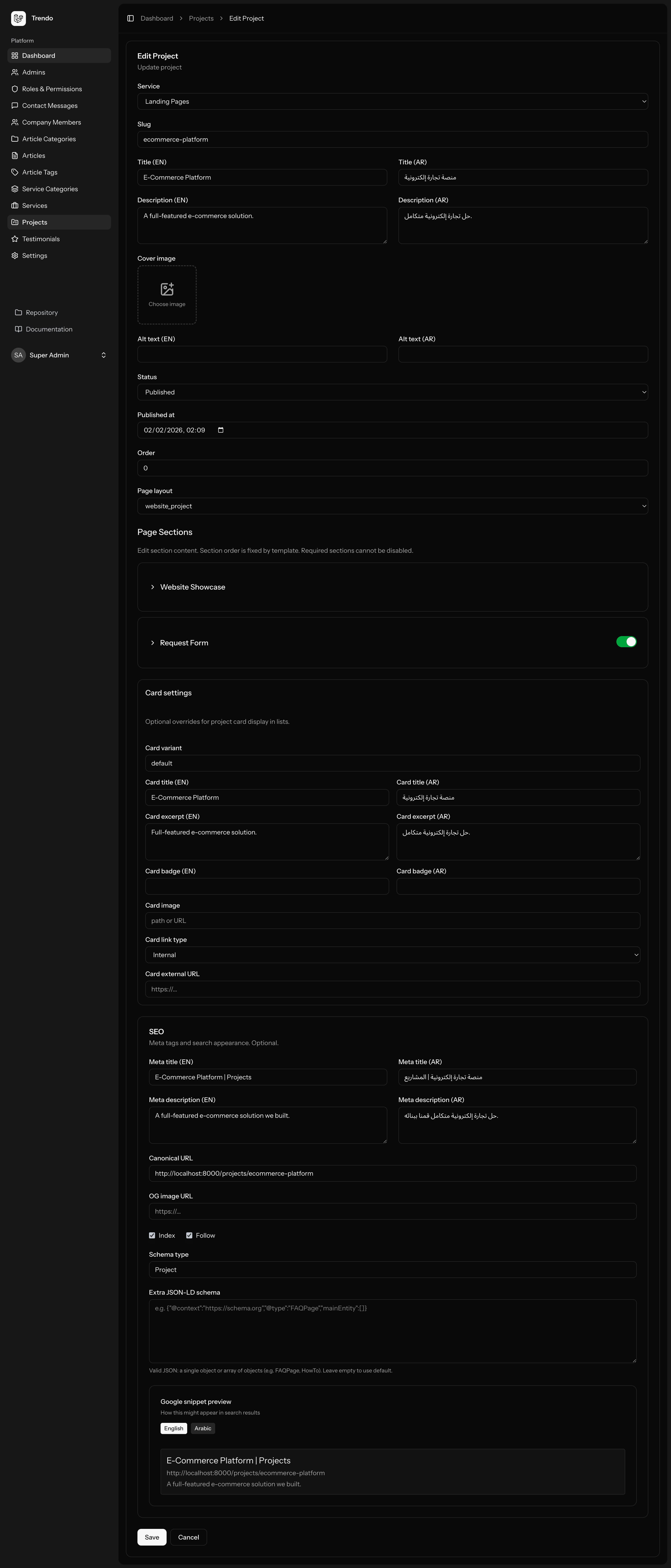Click the Trendo logo icon
Screen dimensions: 671x1568
(x=18, y=18)
